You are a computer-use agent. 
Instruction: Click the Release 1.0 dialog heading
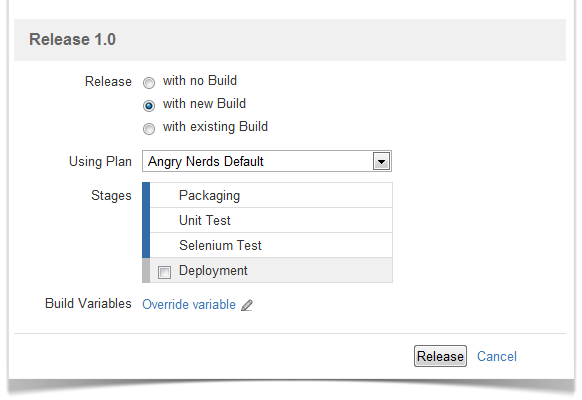[x=72, y=39]
